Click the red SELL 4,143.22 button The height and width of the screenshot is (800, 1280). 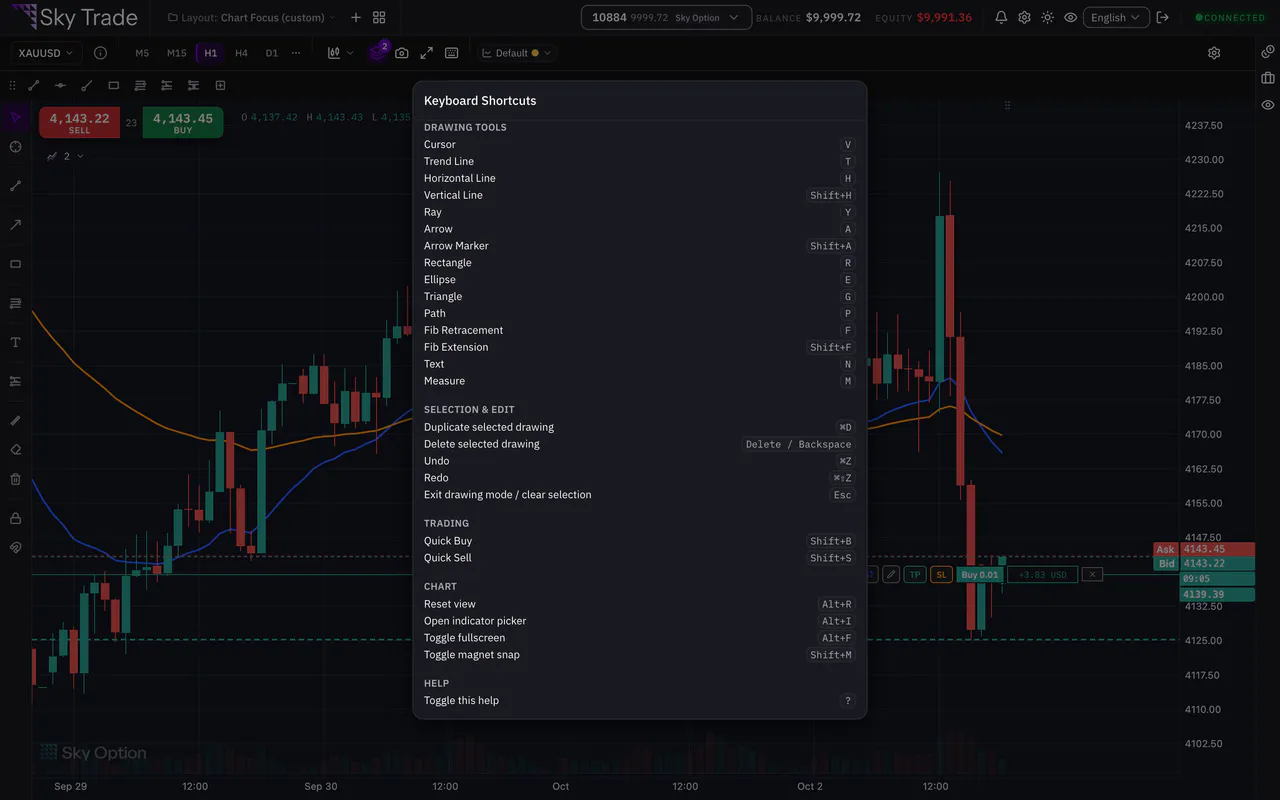(x=79, y=123)
